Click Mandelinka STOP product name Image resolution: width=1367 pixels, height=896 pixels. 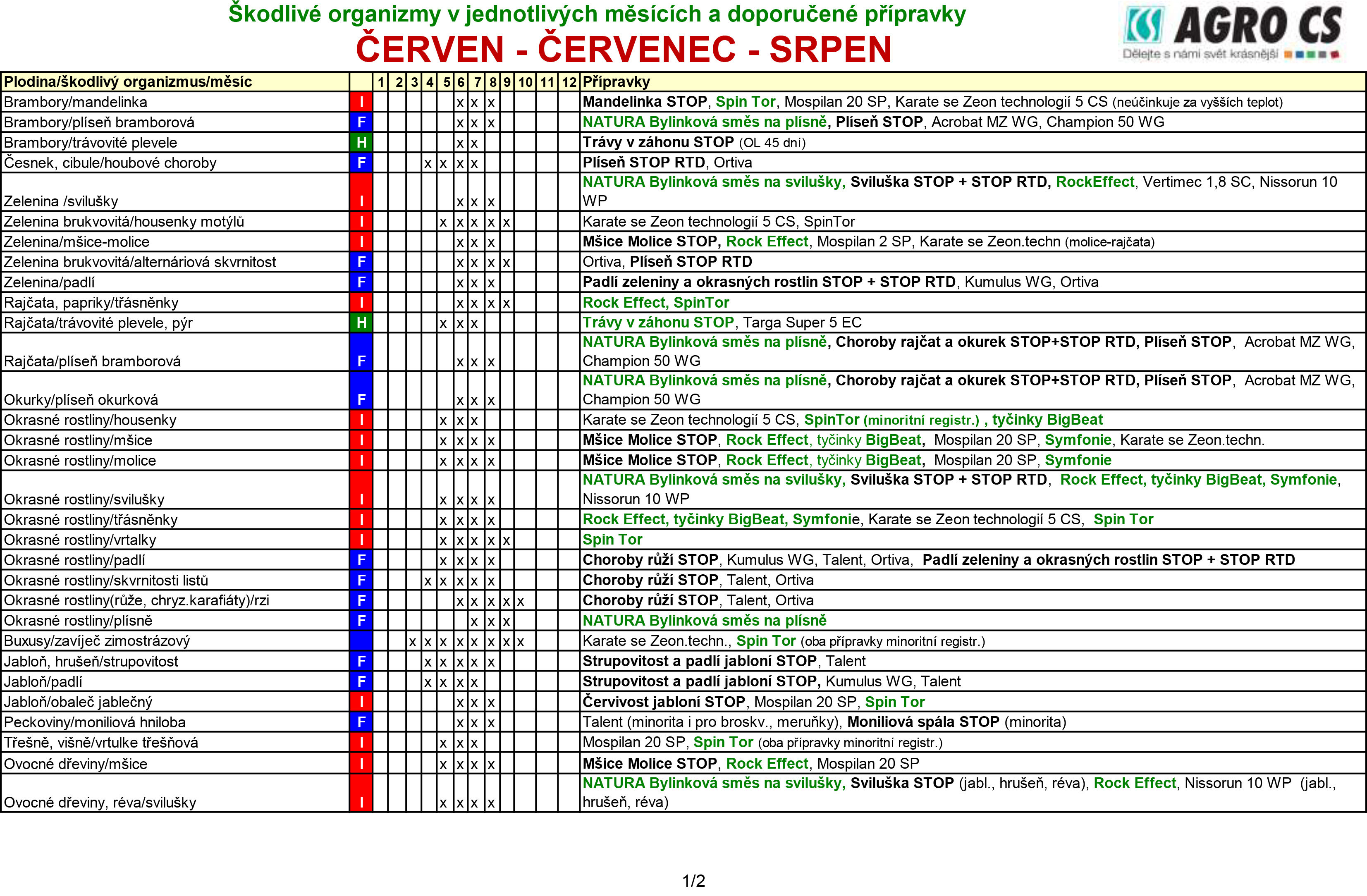point(645,102)
